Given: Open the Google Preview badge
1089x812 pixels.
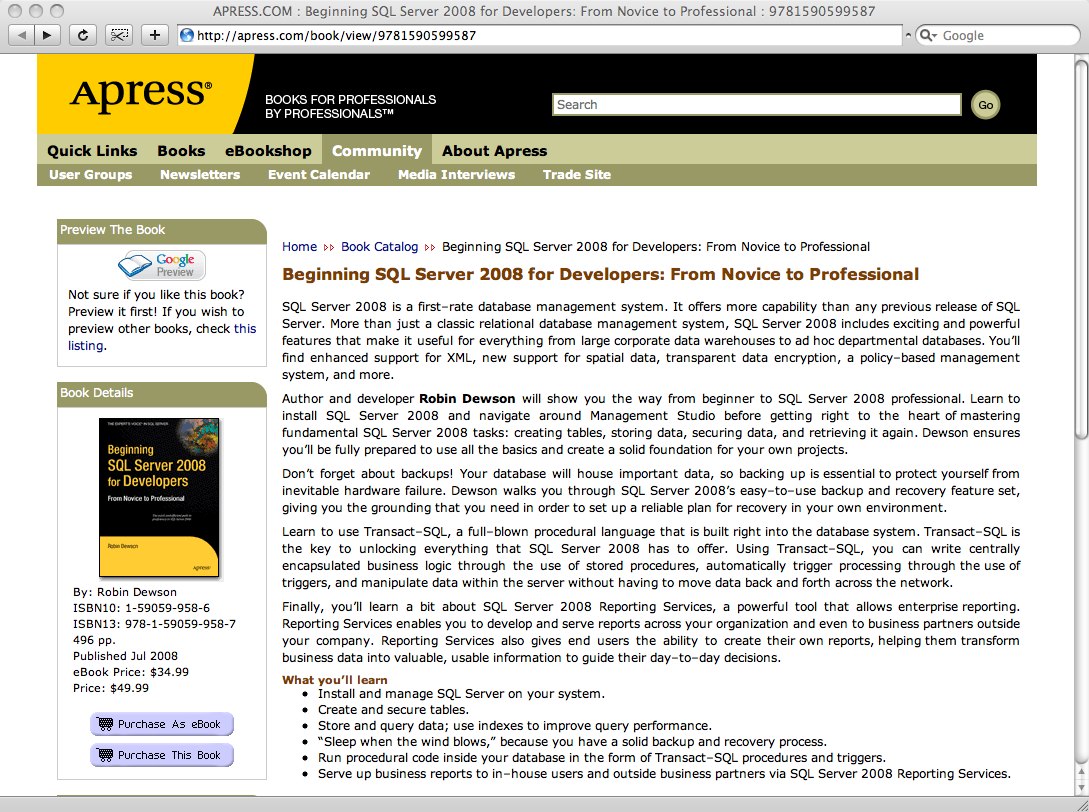Looking at the screenshot, I should click(162, 265).
